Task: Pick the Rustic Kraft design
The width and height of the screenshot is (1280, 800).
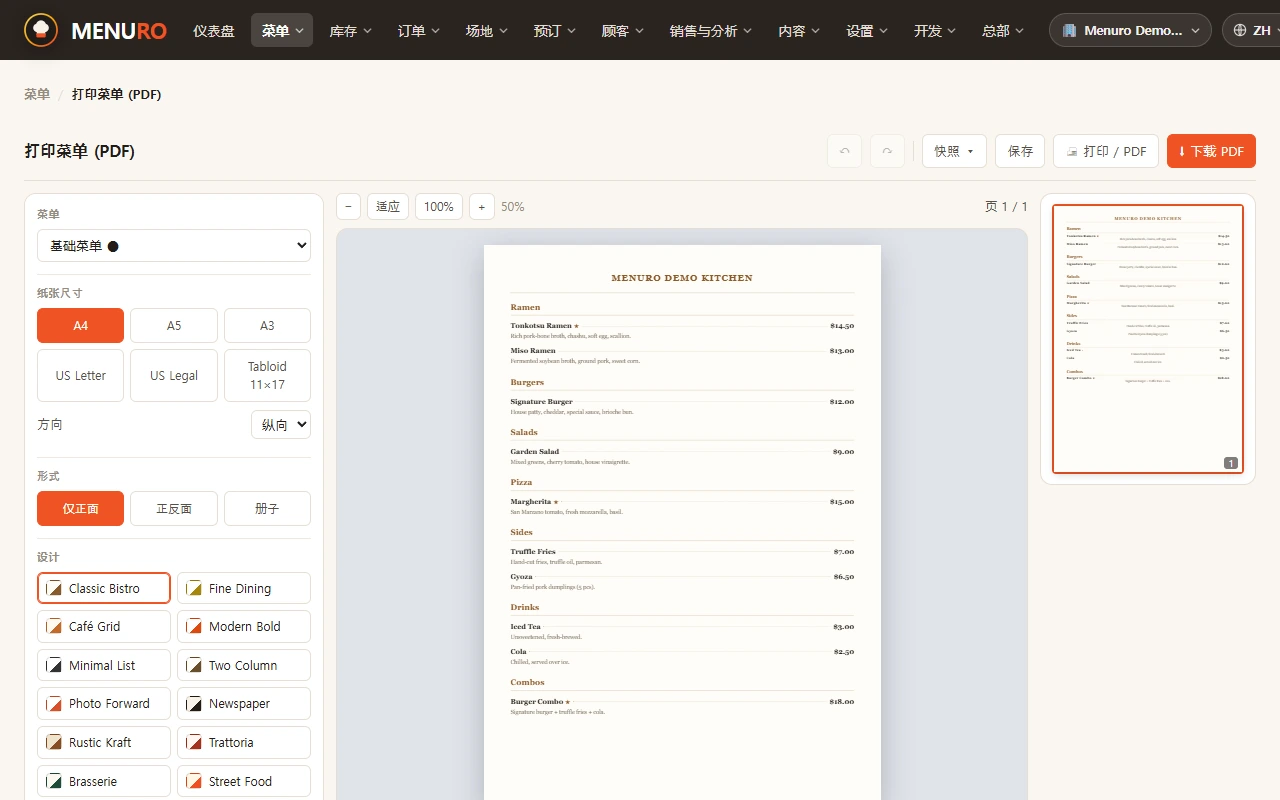Action: tap(104, 742)
